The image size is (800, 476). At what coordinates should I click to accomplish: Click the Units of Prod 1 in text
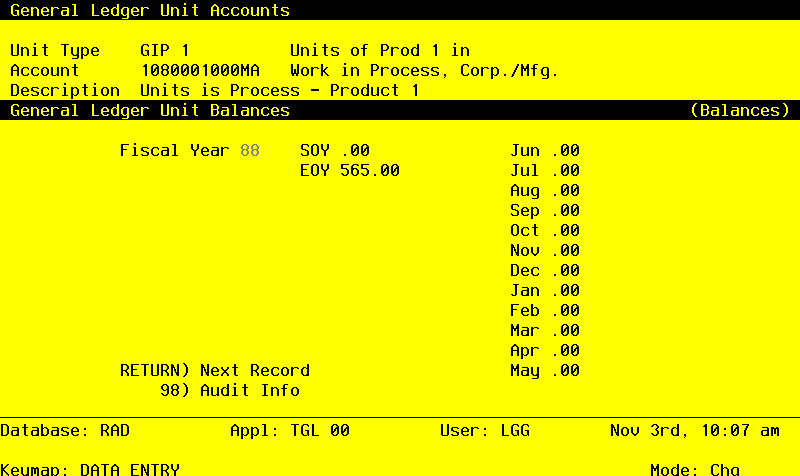[380, 51]
